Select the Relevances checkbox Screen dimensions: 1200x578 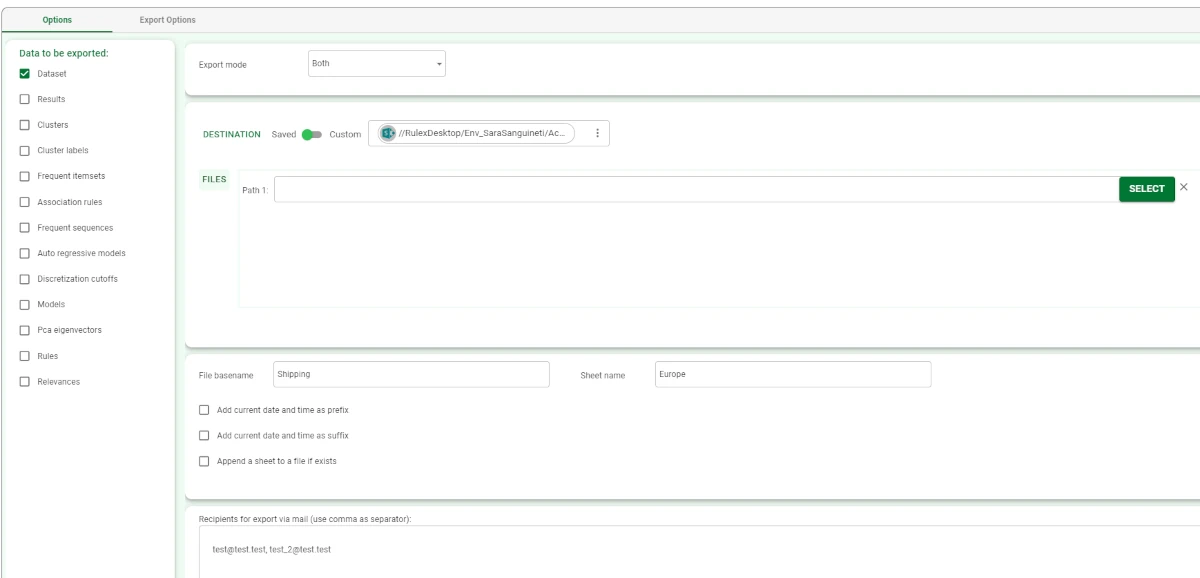[x=25, y=381]
